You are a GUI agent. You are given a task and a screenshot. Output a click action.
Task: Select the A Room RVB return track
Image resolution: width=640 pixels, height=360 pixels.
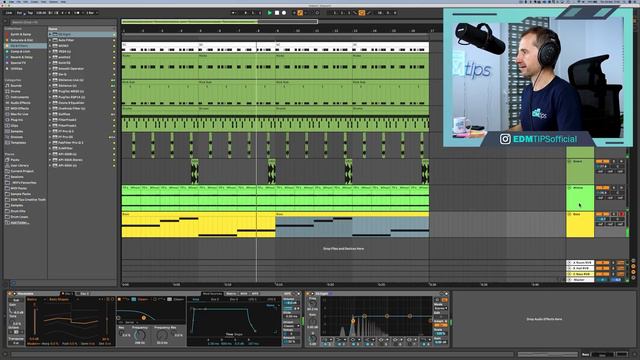pyautogui.click(x=580, y=262)
